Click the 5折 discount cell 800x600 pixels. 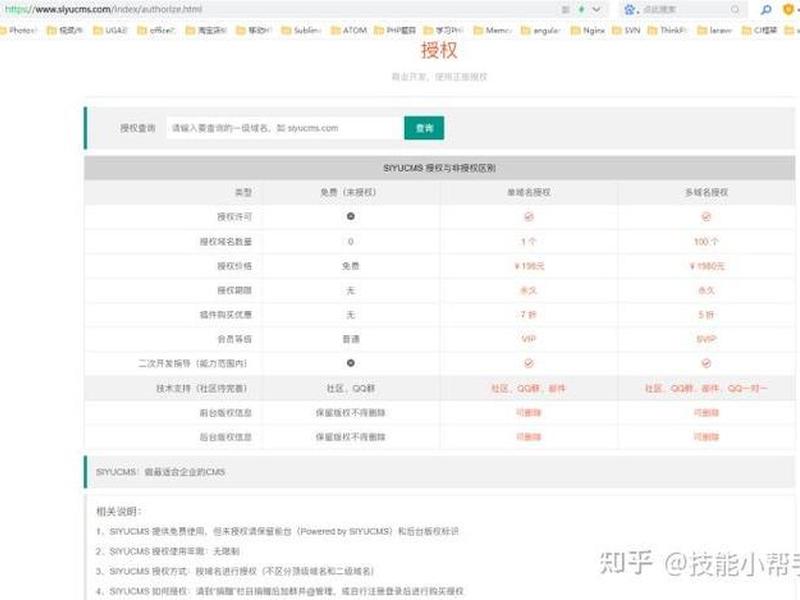(706, 314)
